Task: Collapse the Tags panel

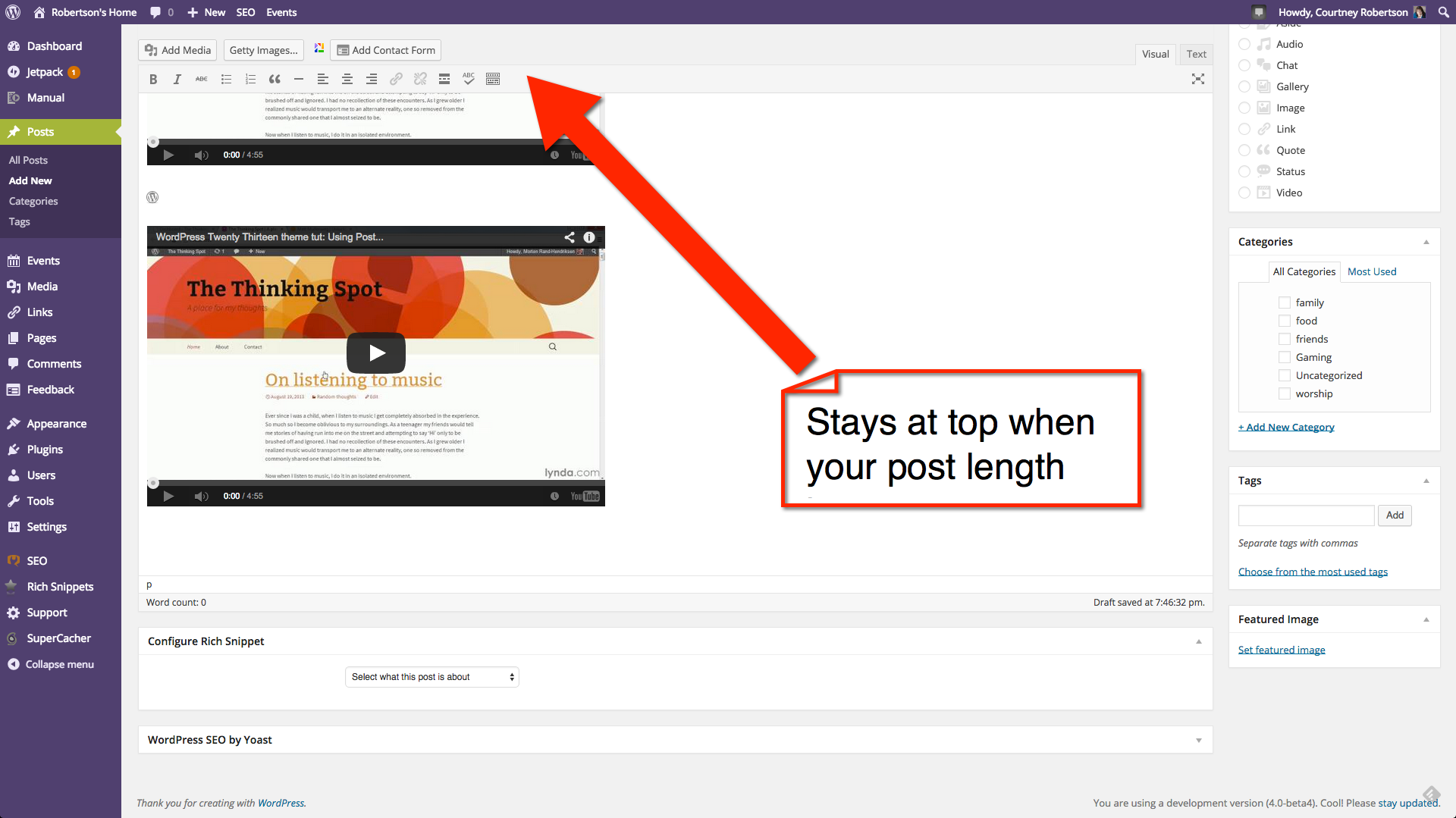Action: [1426, 481]
